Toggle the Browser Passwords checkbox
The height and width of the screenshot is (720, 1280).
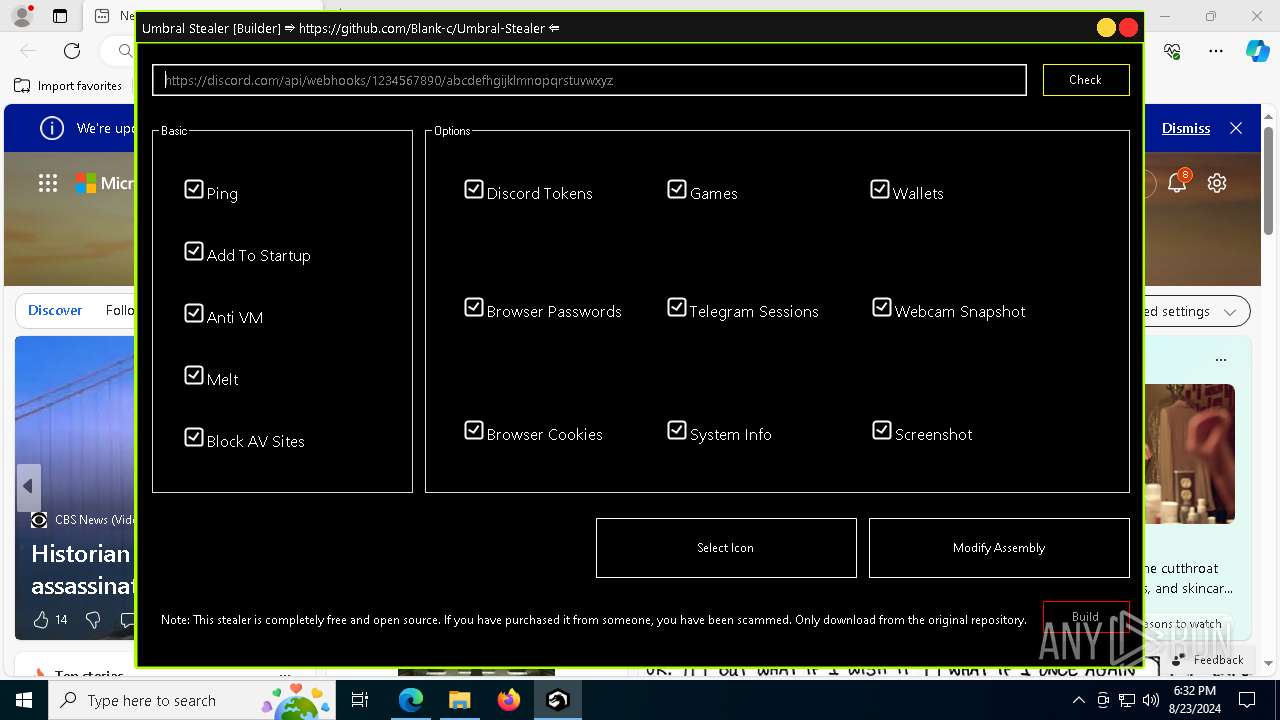(x=474, y=307)
